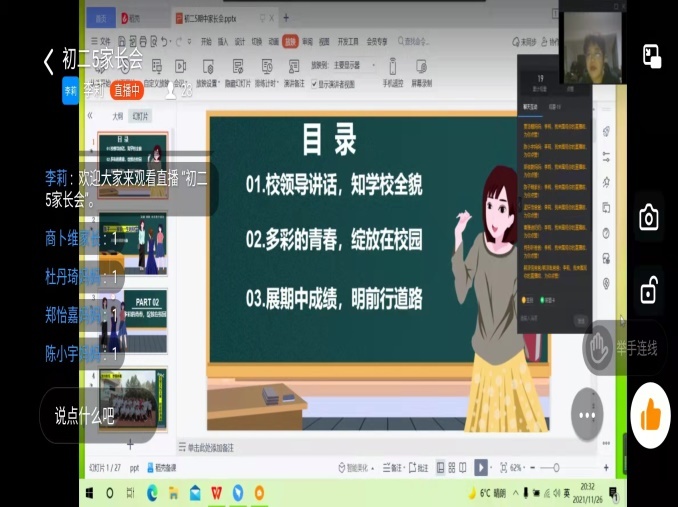Collapse the slide panel with double chevron
678x507 pixels.
click(90, 115)
